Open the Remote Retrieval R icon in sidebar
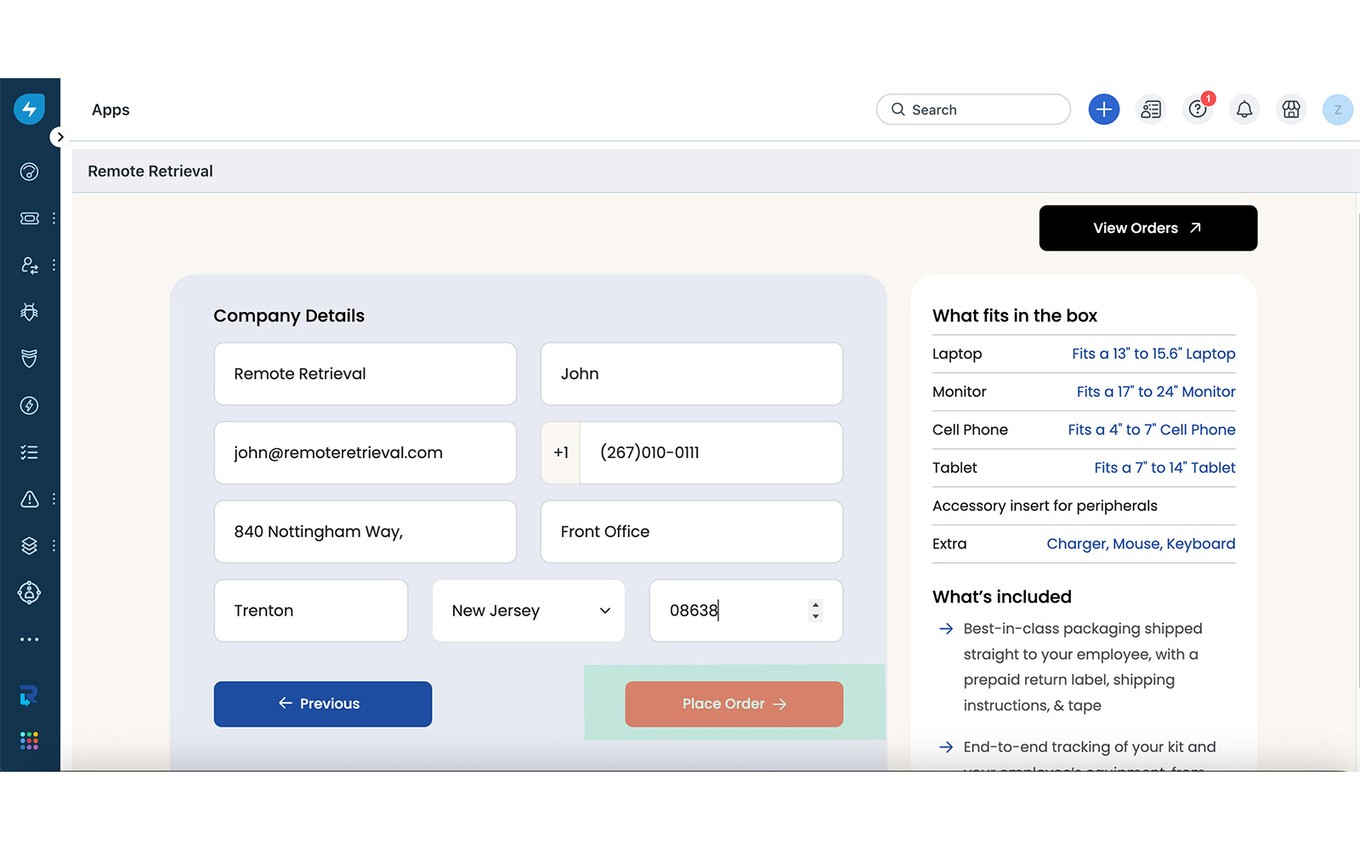The image size is (1360, 850). tap(29, 697)
